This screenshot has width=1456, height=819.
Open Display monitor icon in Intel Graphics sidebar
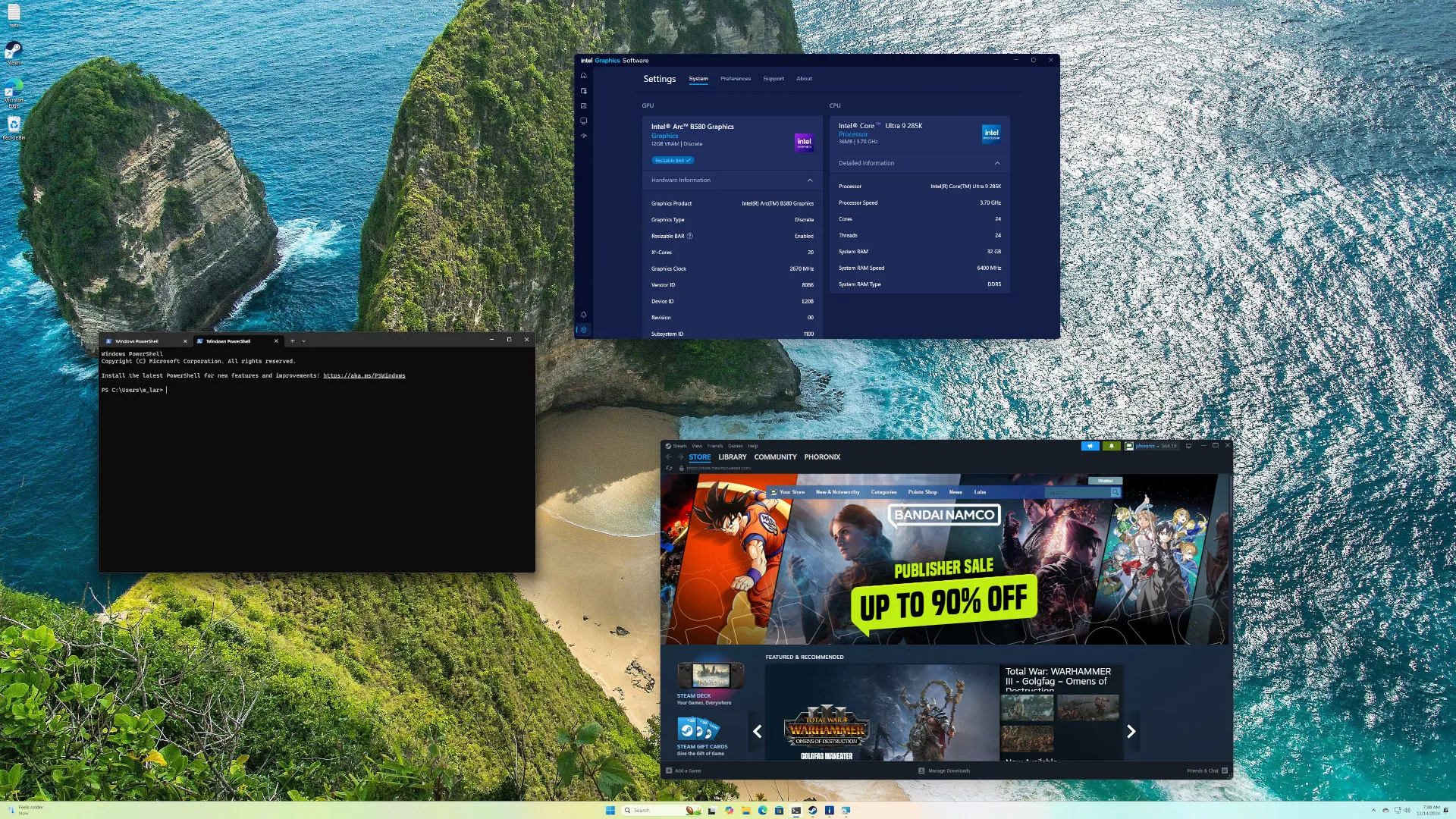pyautogui.click(x=583, y=121)
